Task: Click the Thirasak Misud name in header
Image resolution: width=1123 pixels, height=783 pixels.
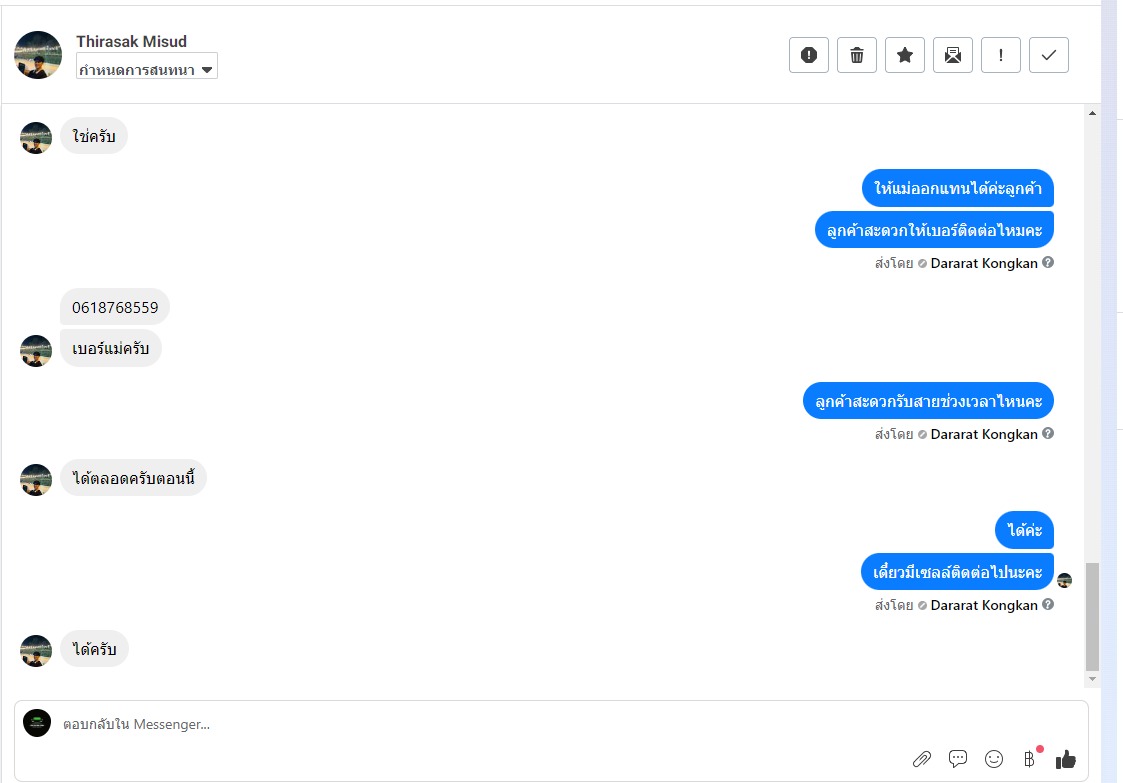Action: (x=131, y=41)
